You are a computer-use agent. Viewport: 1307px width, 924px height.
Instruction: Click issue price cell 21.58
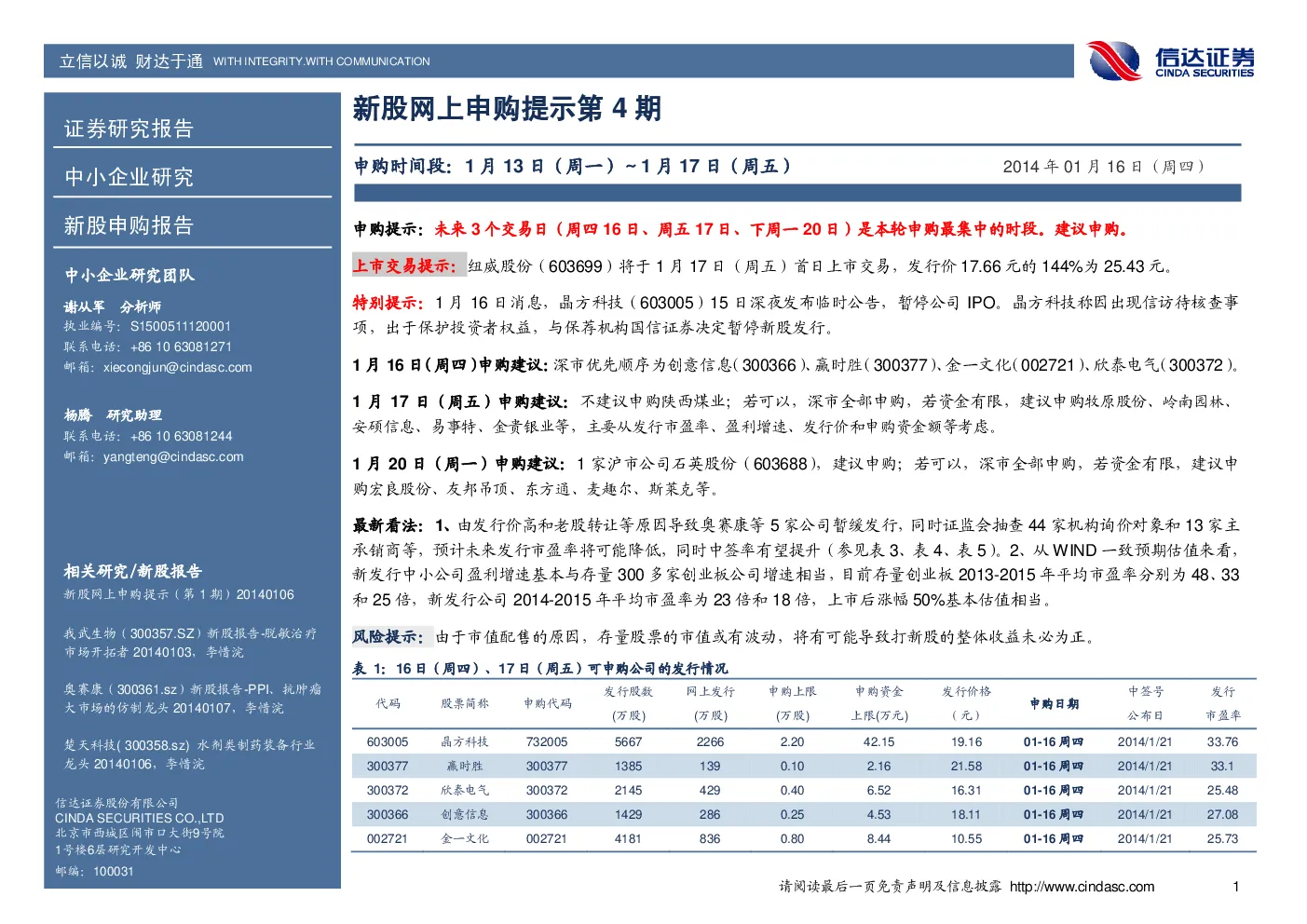(x=966, y=766)
